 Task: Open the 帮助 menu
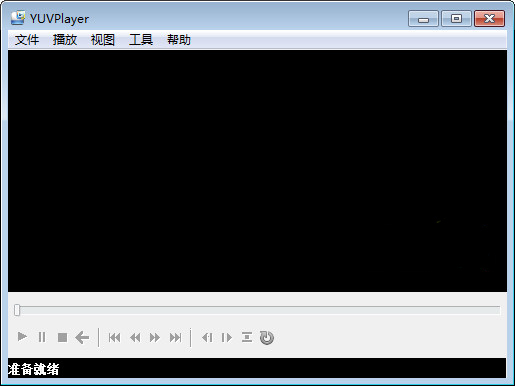(179, 40)
